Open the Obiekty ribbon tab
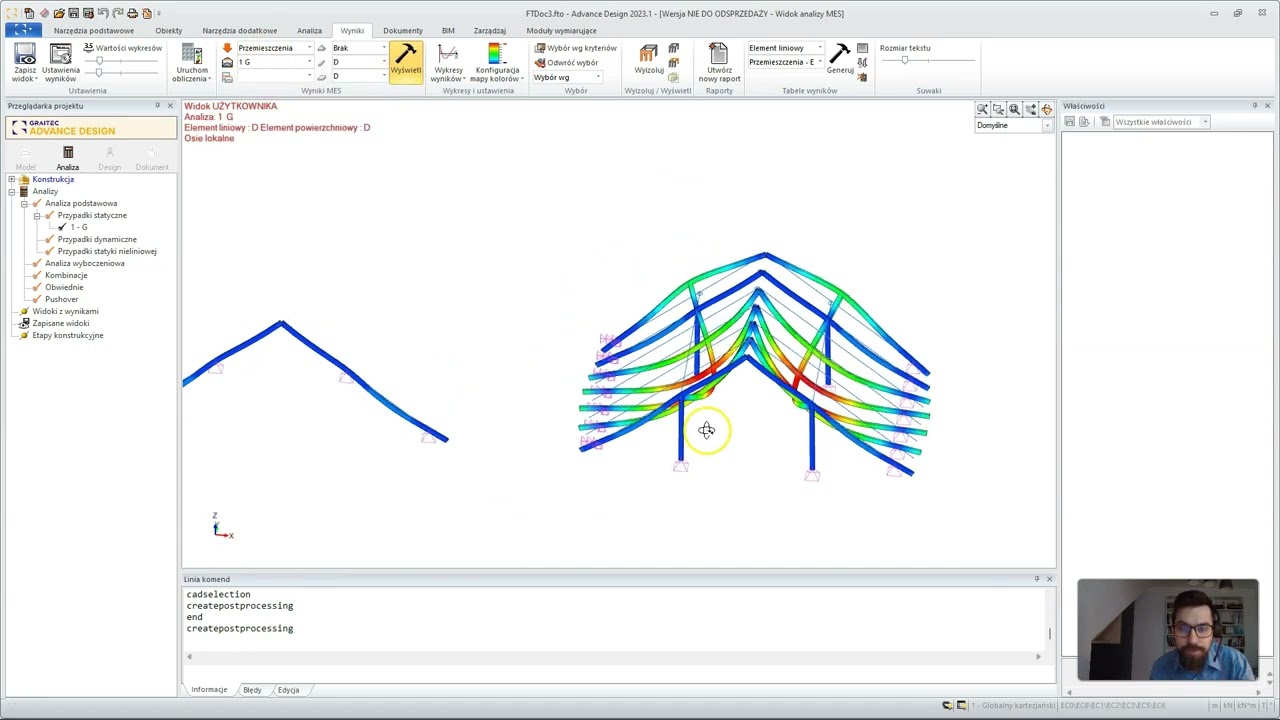 (x=168, y=30)
